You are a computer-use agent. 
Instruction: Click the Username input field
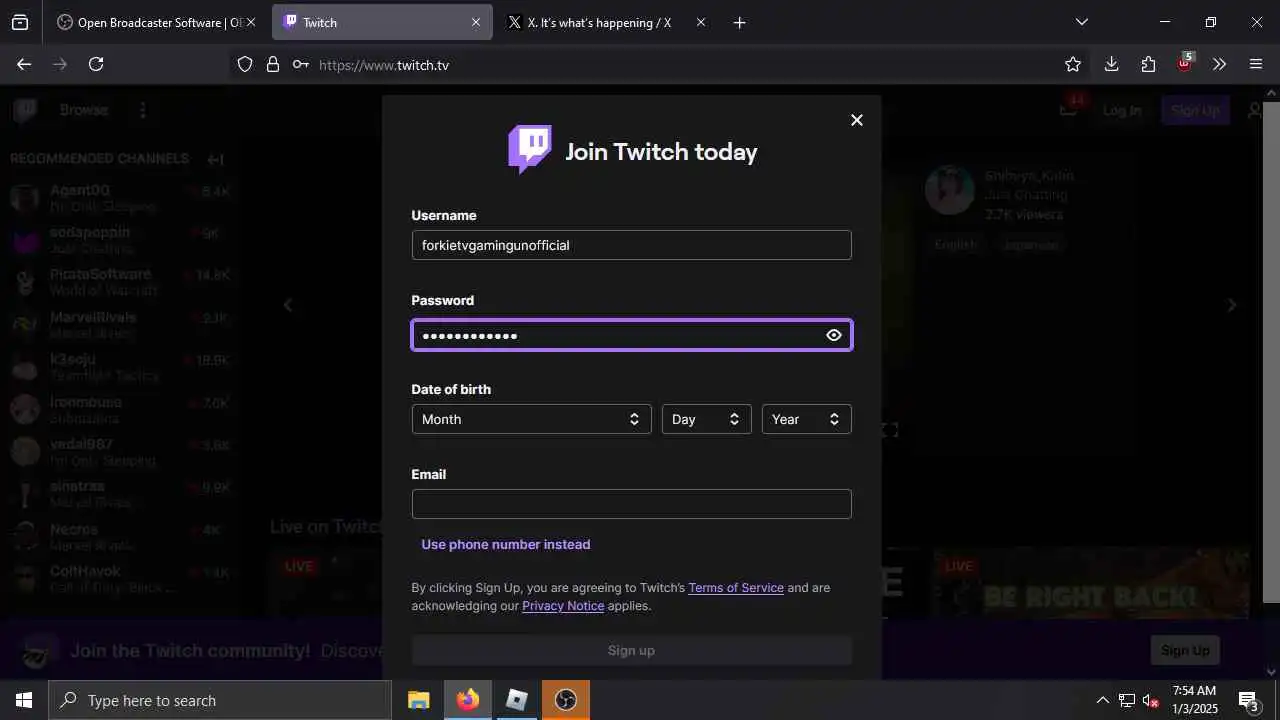[x=631, y=245]
